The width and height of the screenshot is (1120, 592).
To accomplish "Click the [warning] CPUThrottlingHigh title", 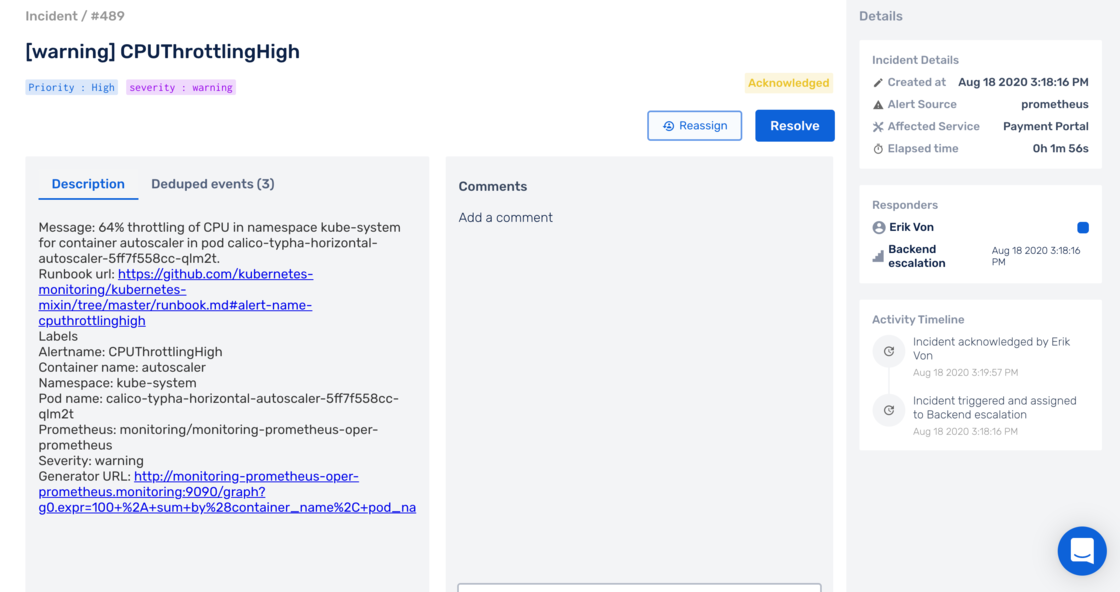I will [163, 51].
